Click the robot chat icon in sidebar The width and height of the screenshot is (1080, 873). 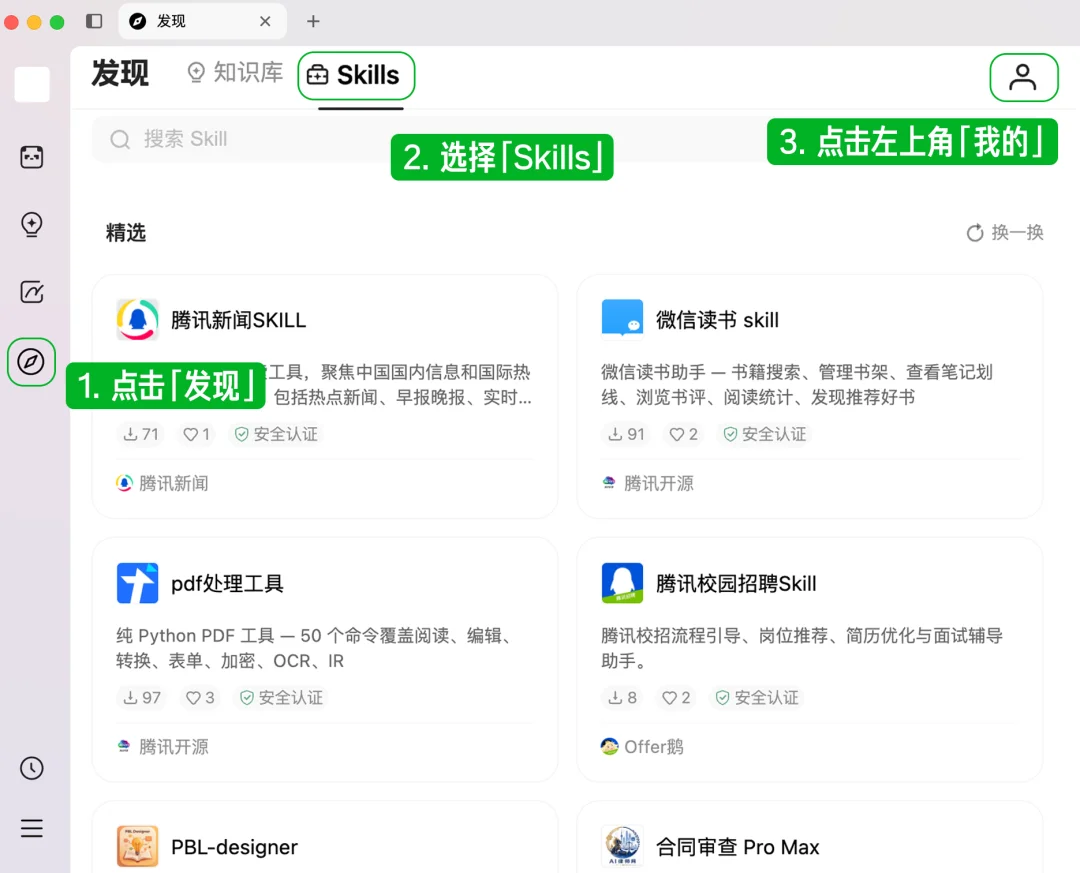[x=32, y=157]
